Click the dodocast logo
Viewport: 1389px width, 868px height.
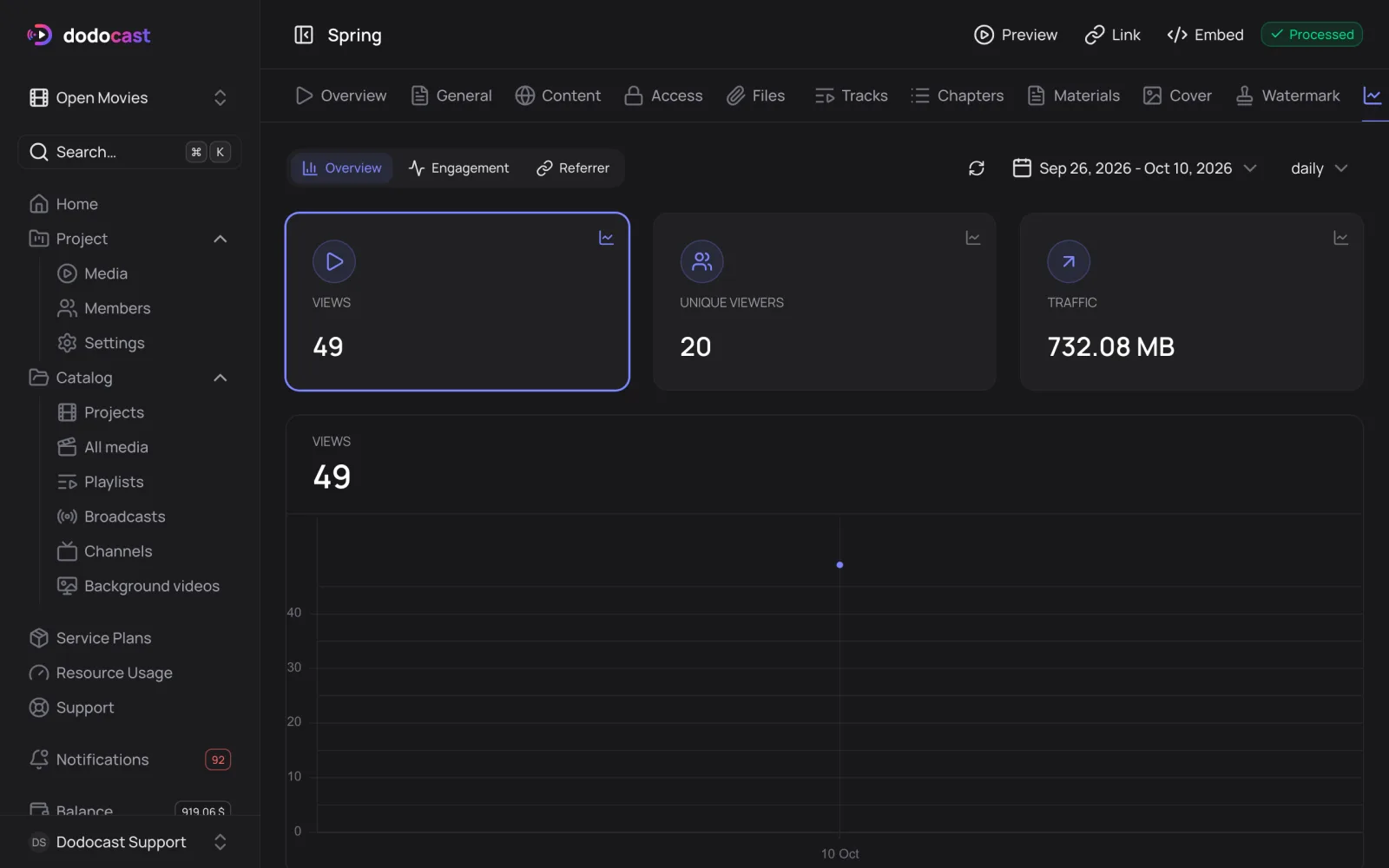[89, 36]
